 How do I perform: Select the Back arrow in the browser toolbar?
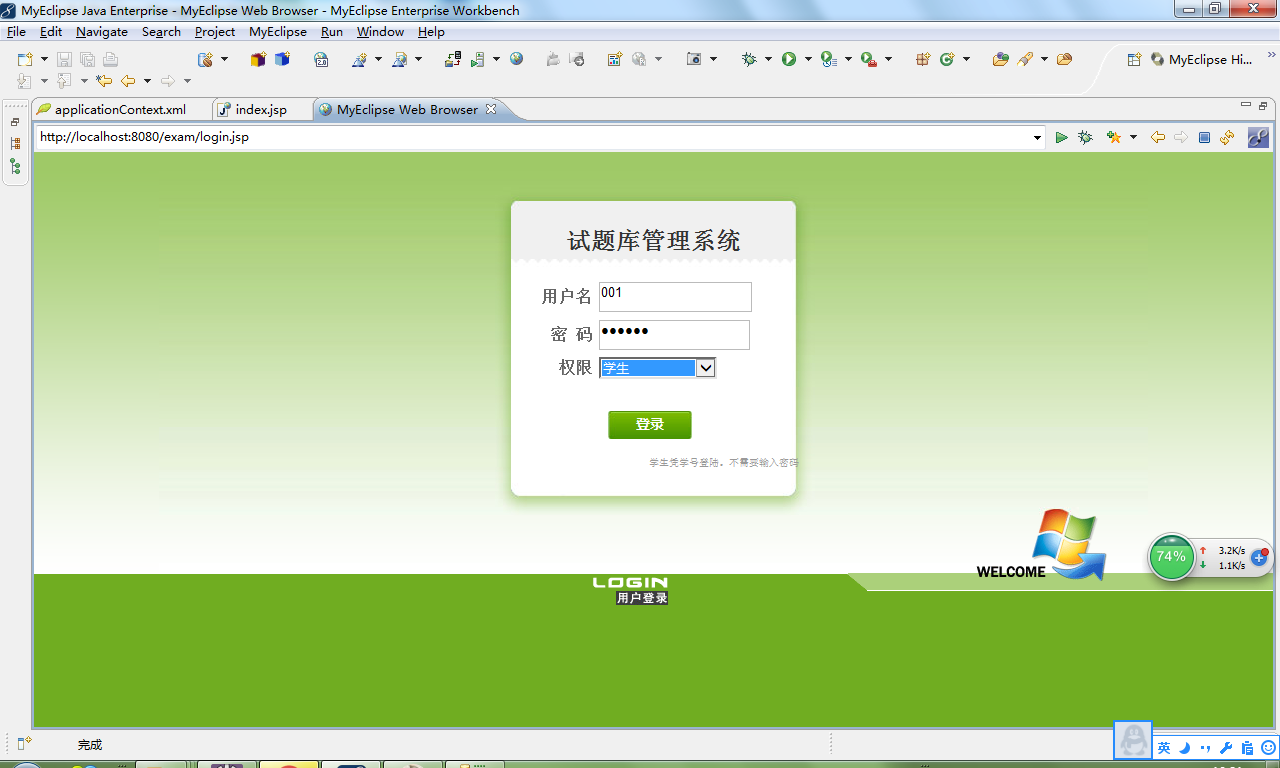tap(1156, 137)
